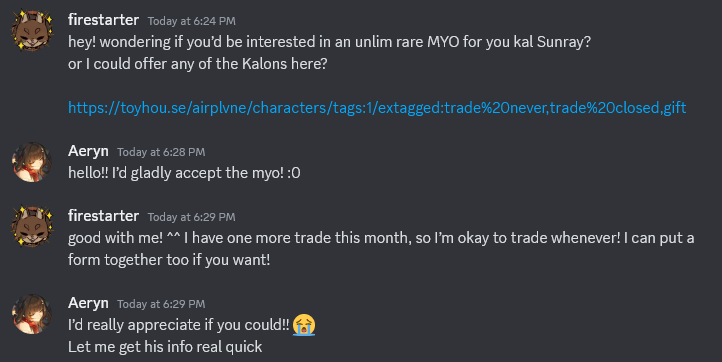Click the crying face emoji
The height and width of the screenshot is (362, 722).
point(304,325)
